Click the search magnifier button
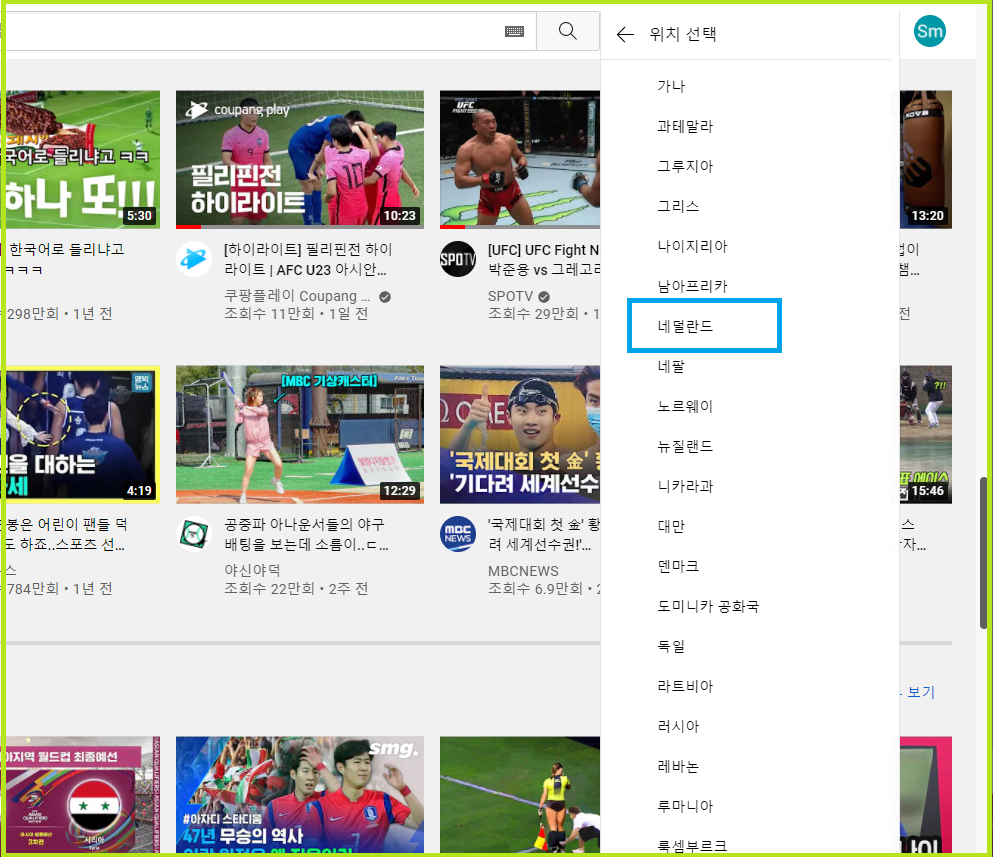Image resolution: width=993 pixels, height=857 pixels. coord(567,31)
